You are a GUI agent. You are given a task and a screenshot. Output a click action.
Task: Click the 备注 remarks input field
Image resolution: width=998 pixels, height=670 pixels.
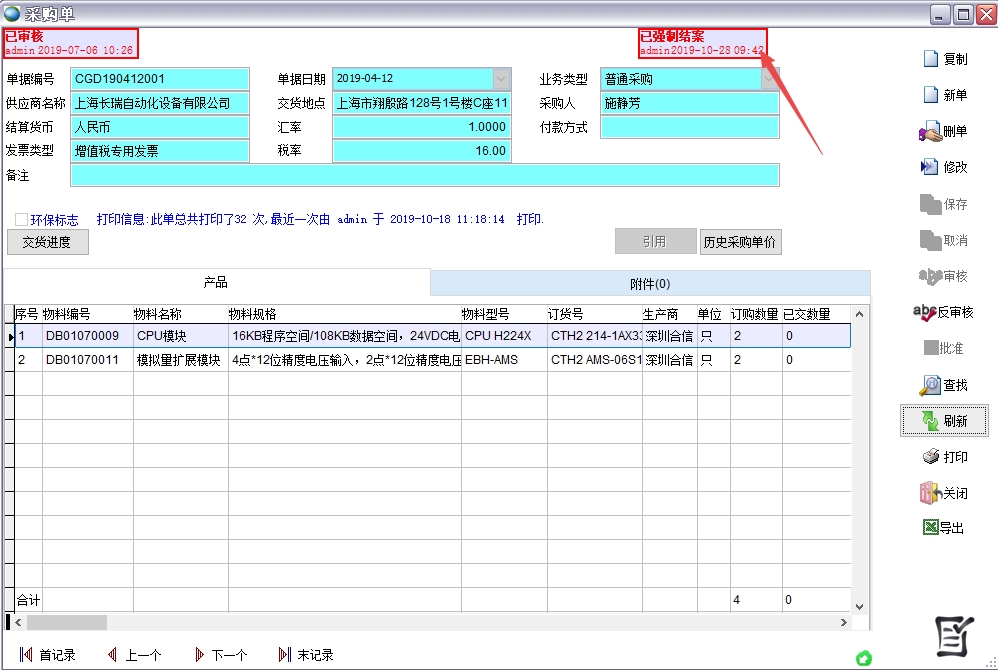[424, 175]
